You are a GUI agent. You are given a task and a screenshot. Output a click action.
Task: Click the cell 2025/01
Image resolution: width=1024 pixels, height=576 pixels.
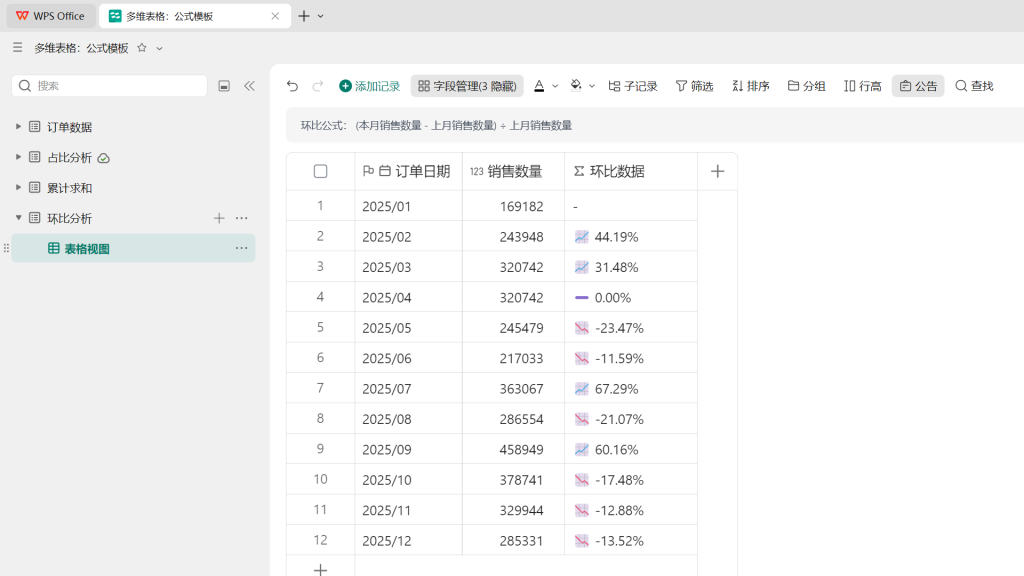point(408,206)
